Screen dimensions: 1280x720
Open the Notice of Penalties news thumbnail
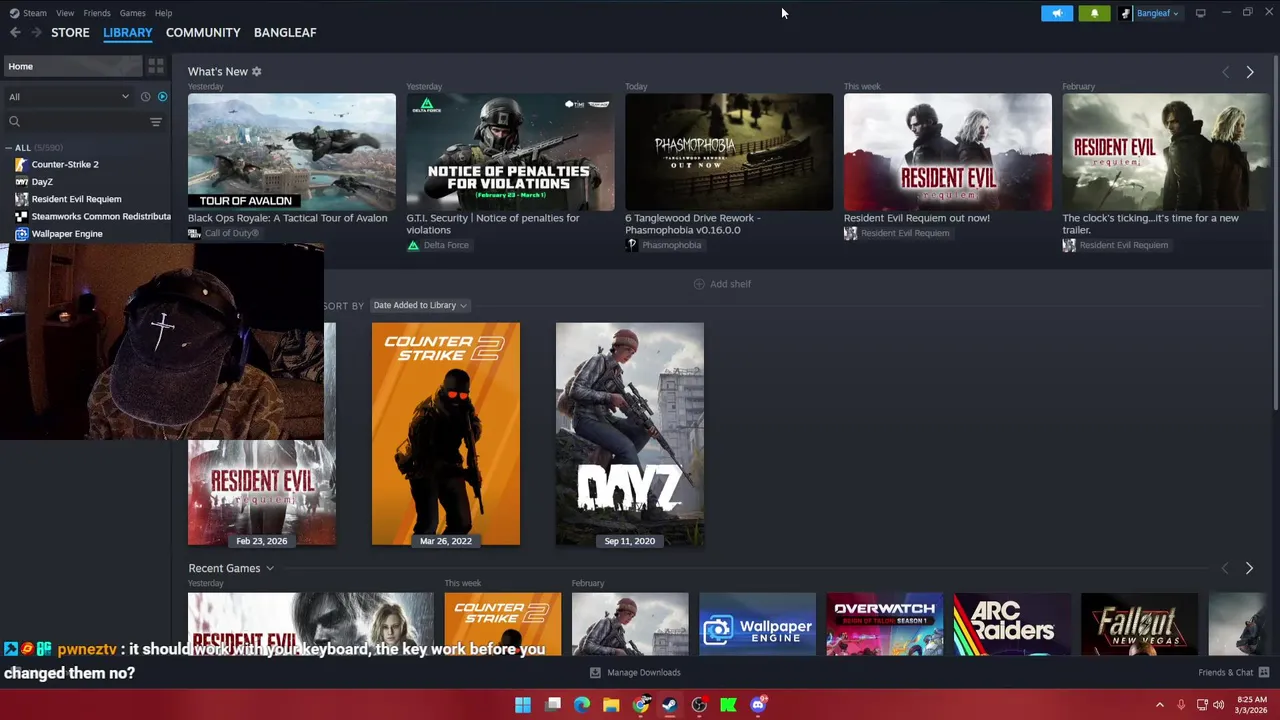pos(510,152)
